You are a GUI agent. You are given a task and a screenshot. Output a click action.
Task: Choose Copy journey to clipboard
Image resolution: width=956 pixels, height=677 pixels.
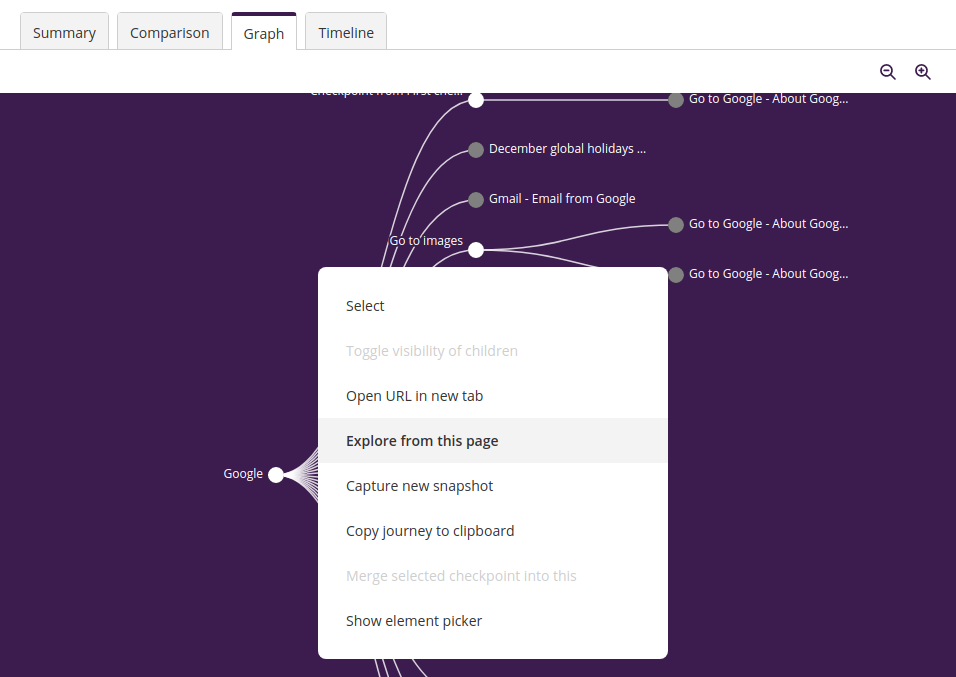point(493,531)
